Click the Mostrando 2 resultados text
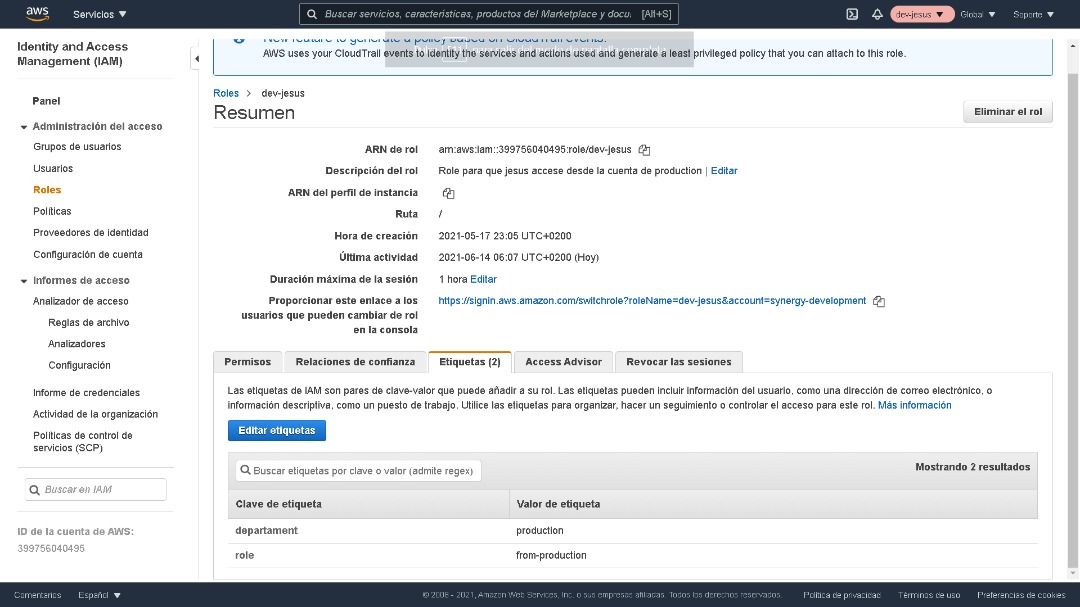This screenshot has height=607, width=1080. click(973, 467)
